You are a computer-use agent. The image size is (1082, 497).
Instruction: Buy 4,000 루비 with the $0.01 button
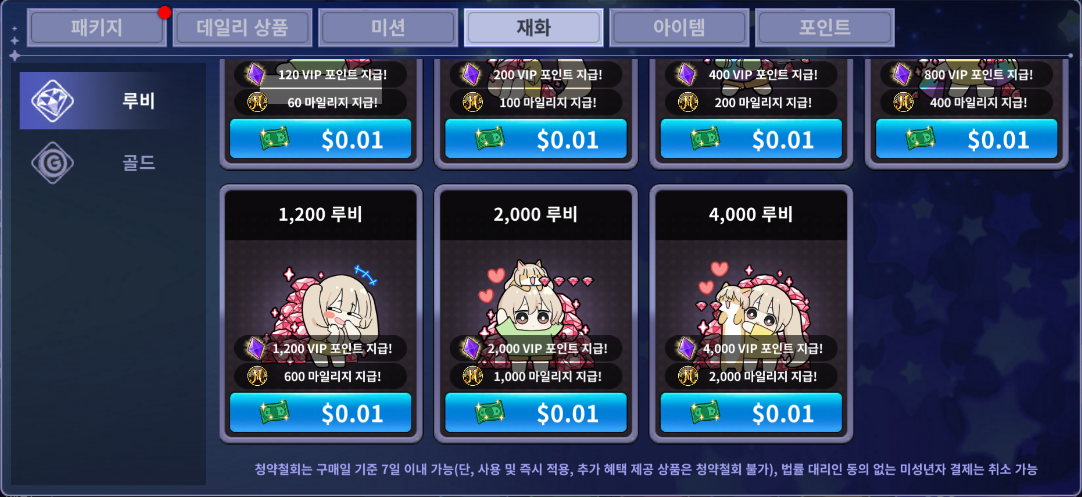751,413
